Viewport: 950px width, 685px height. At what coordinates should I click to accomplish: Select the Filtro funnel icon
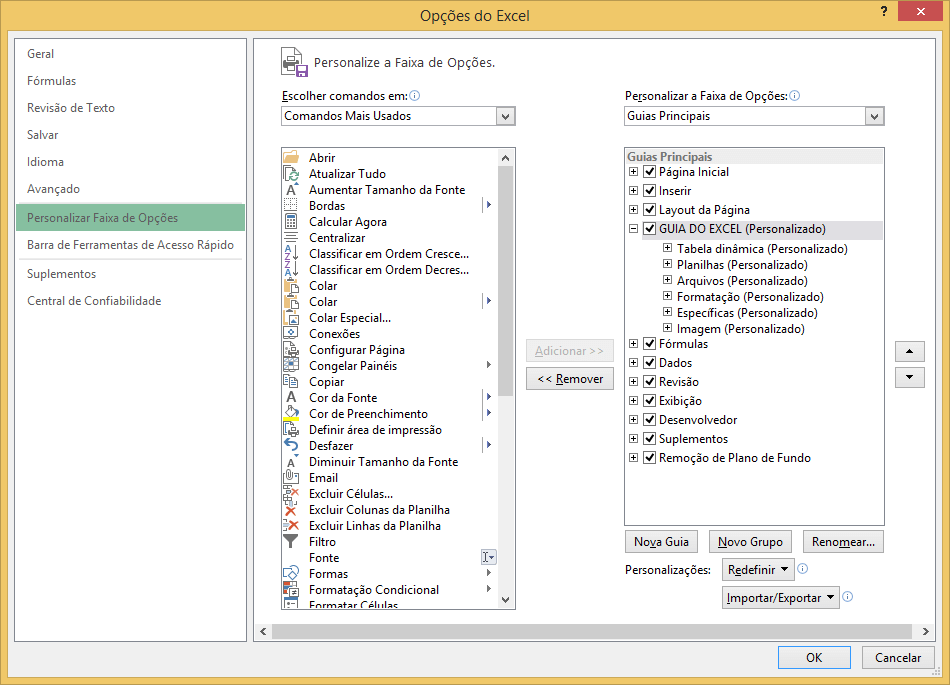[x=291, y=542]
